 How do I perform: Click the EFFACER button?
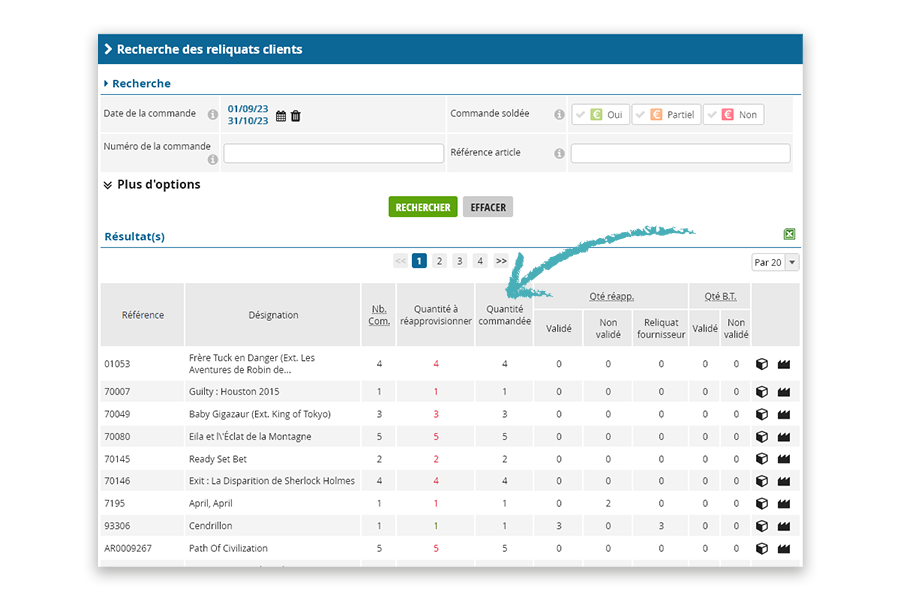click(x=488, y=207)
